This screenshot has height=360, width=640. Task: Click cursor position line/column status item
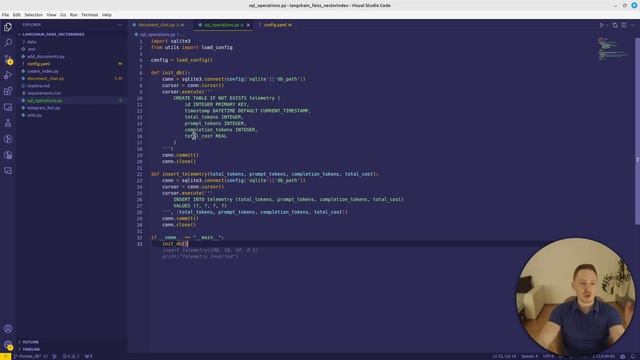click(x=504, y=356)
